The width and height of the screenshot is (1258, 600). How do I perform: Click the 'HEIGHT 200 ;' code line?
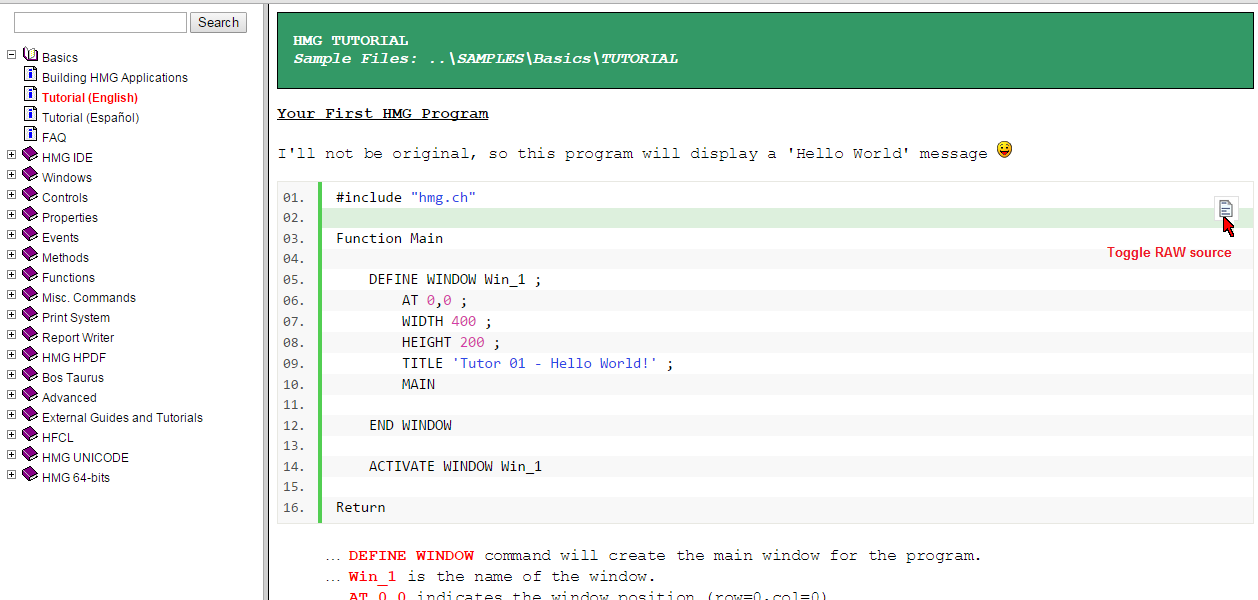pos(451,342)
